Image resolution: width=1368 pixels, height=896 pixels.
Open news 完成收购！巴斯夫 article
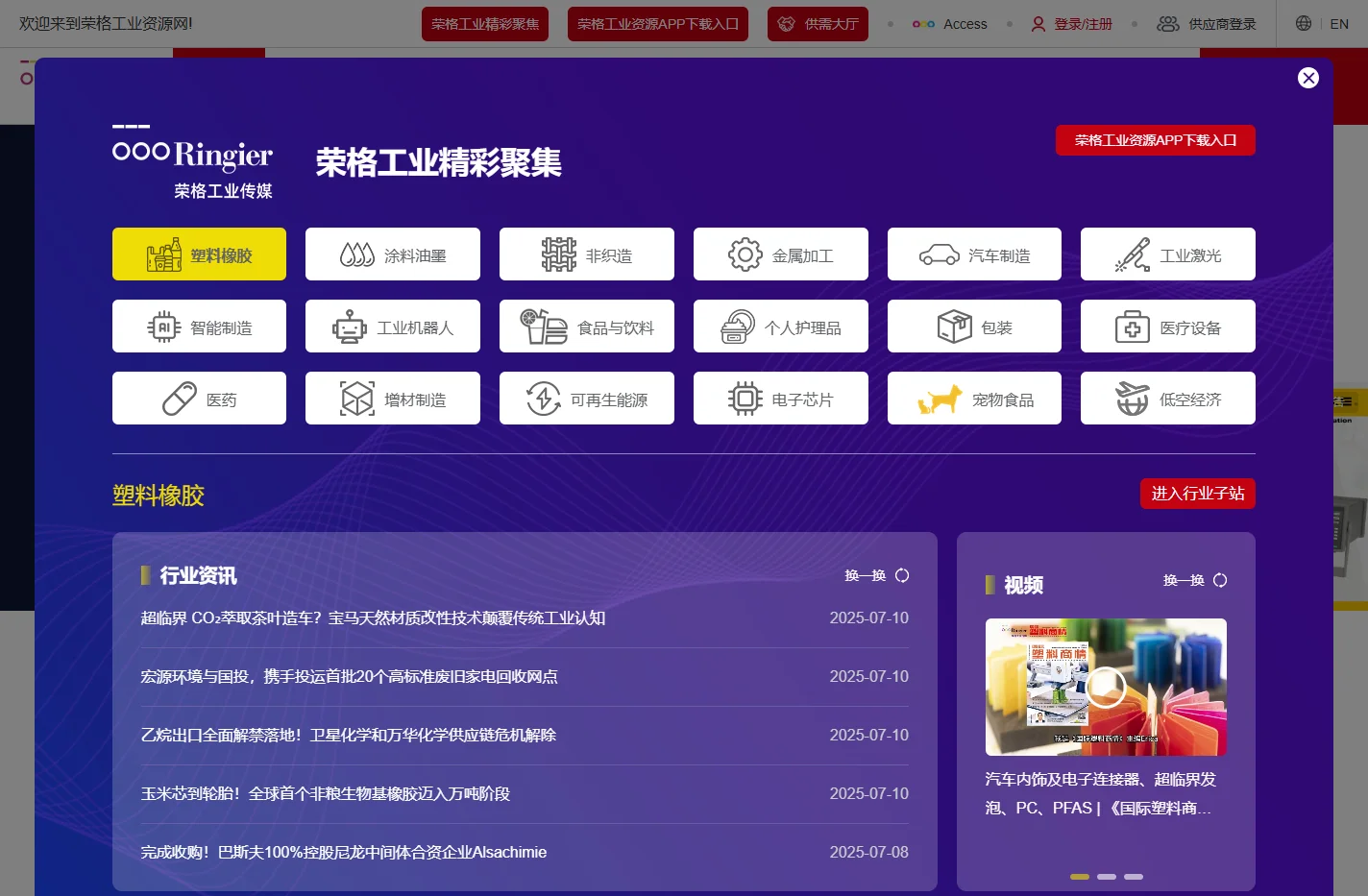click(x=344, y=853)
